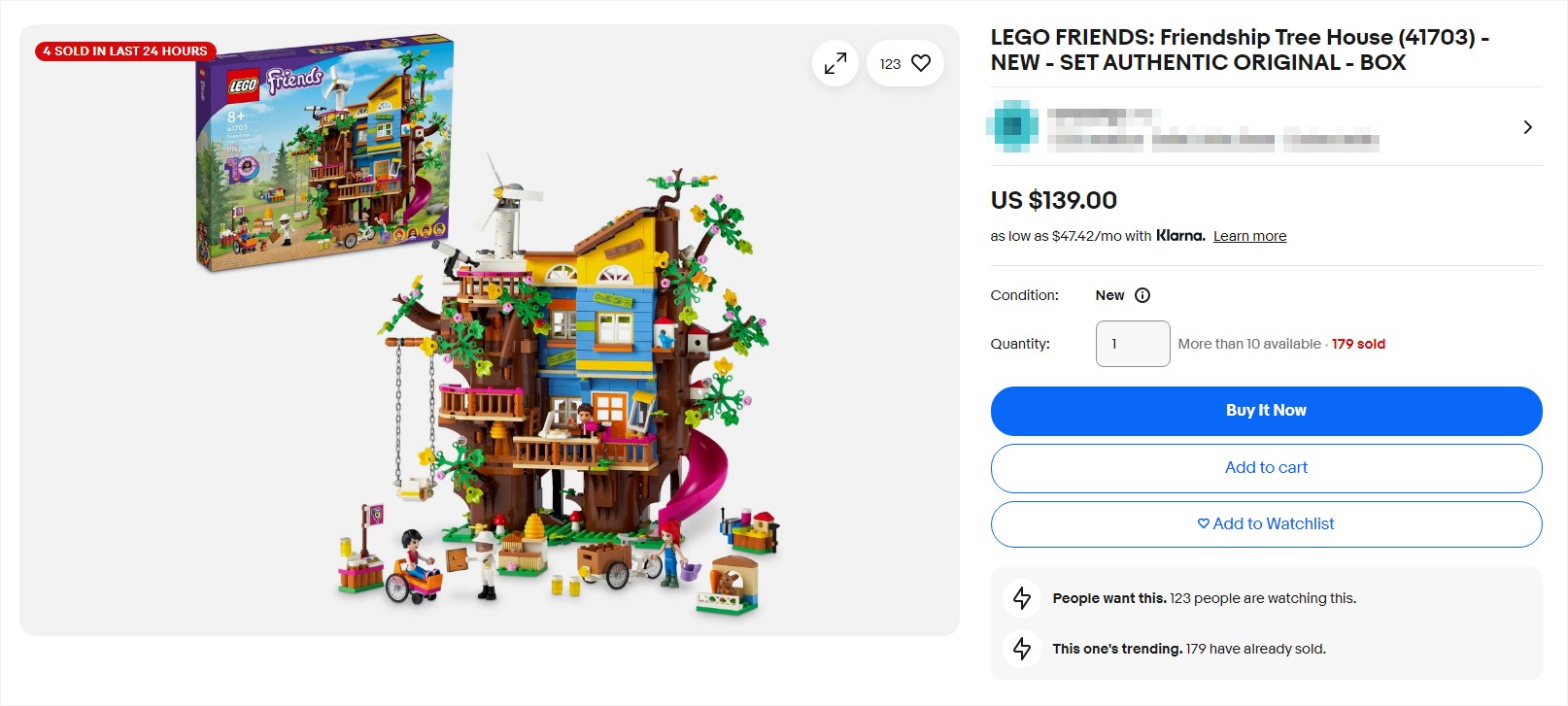
Task: Click the heart icon inside Add to Watchlist
Action: click(x=1203, y=523)
